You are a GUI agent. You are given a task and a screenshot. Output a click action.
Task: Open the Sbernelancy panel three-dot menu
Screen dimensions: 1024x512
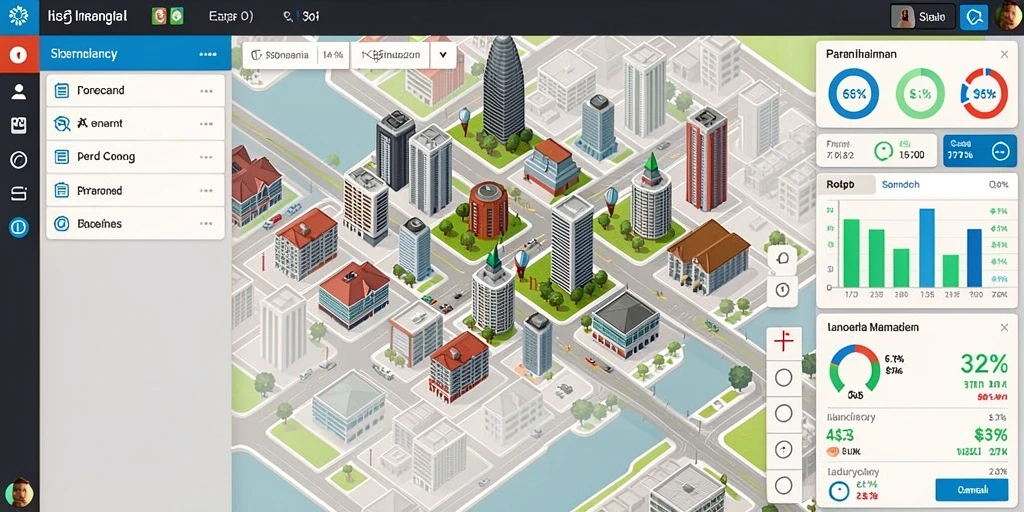208,54
